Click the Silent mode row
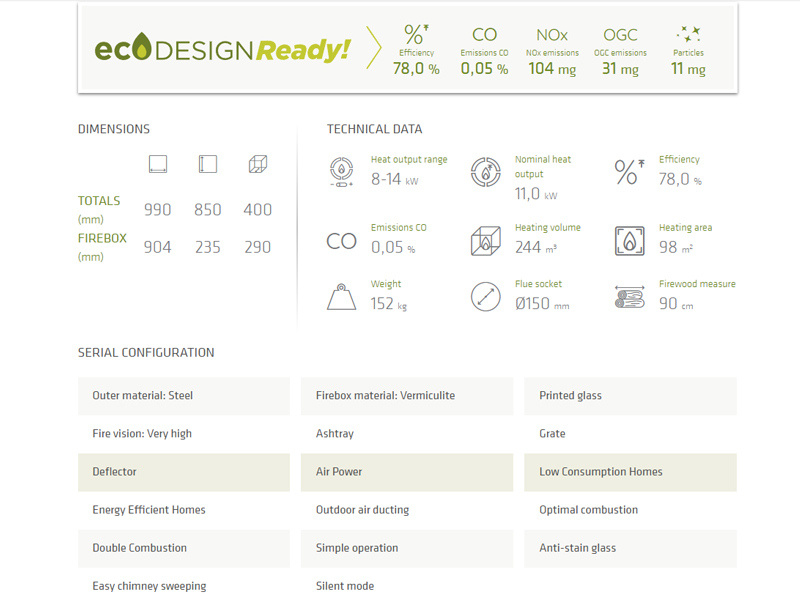Screen dimensions: 800x600 (407, 586)
